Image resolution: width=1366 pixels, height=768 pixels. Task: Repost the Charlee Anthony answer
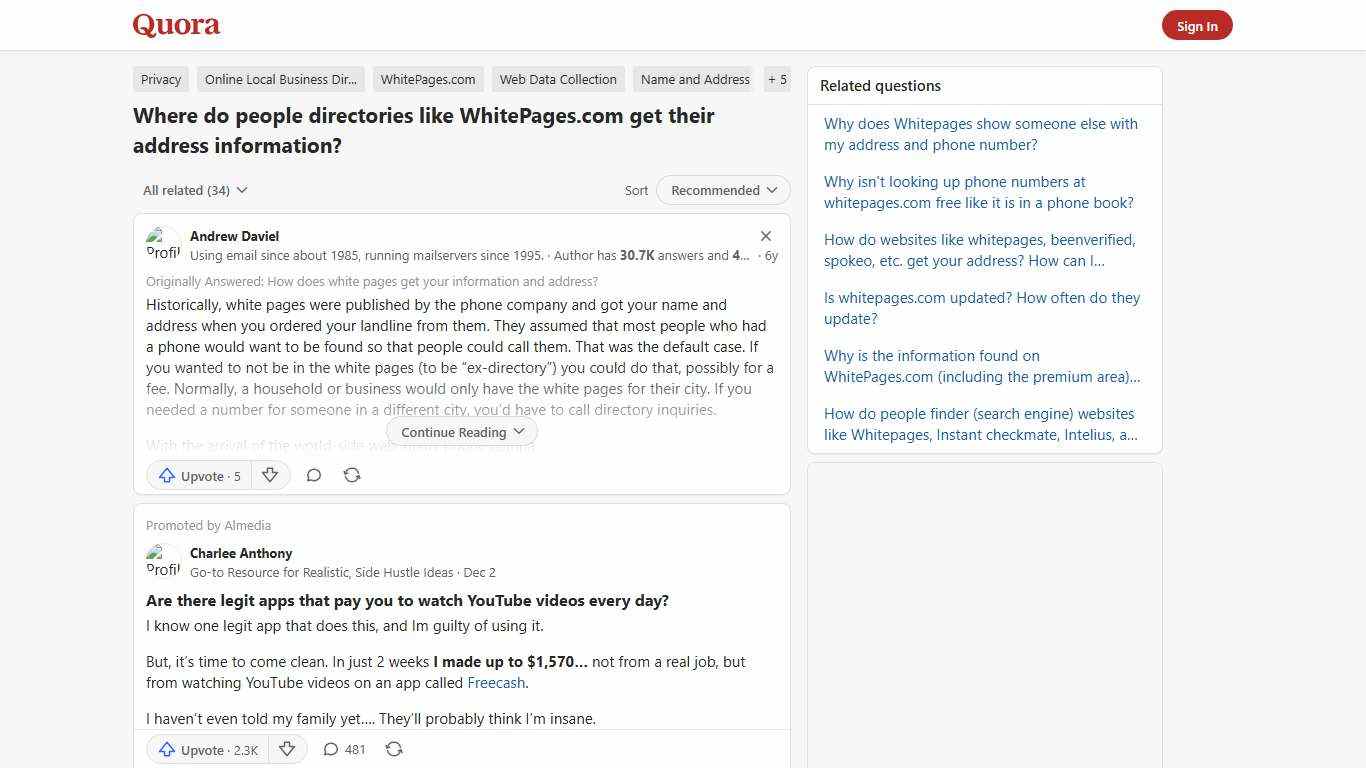pos(394,749)
